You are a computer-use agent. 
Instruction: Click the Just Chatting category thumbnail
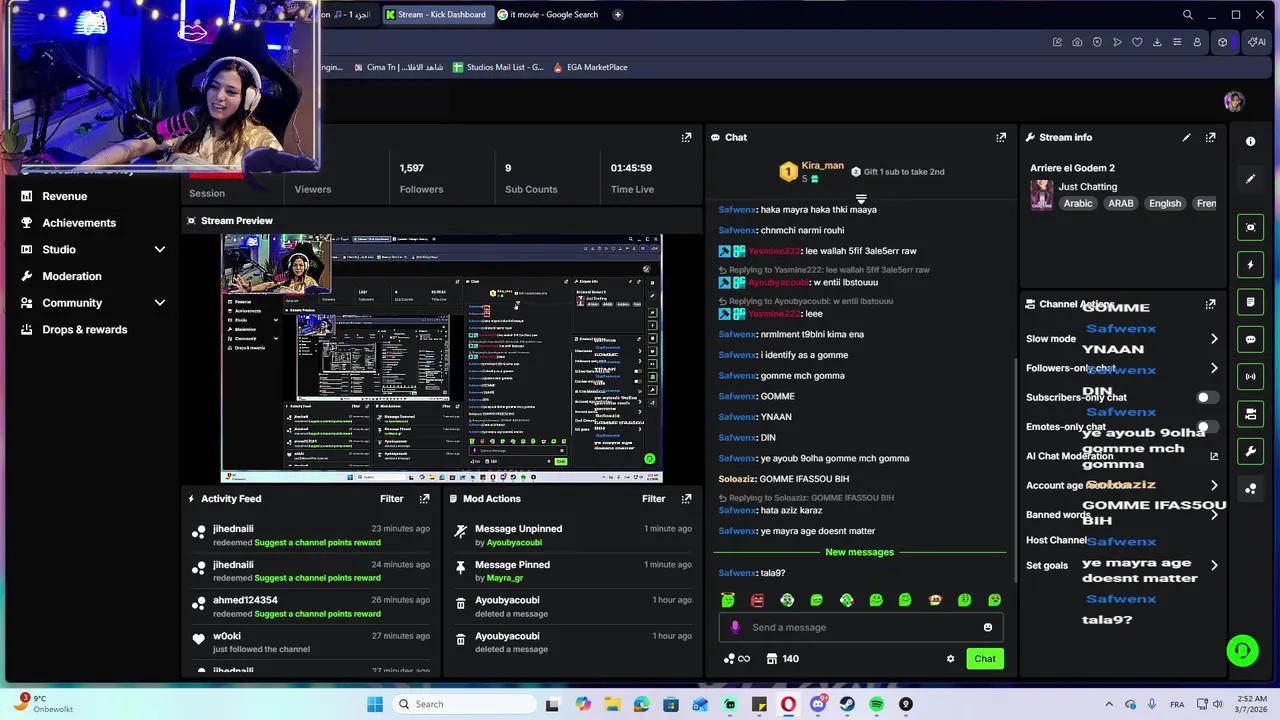point(1041,195)
